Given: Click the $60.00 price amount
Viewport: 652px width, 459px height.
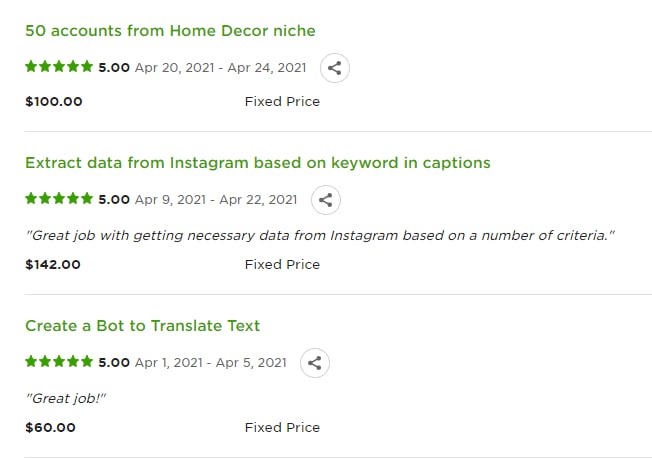Looking at the screenshot, I should [50, 427].
